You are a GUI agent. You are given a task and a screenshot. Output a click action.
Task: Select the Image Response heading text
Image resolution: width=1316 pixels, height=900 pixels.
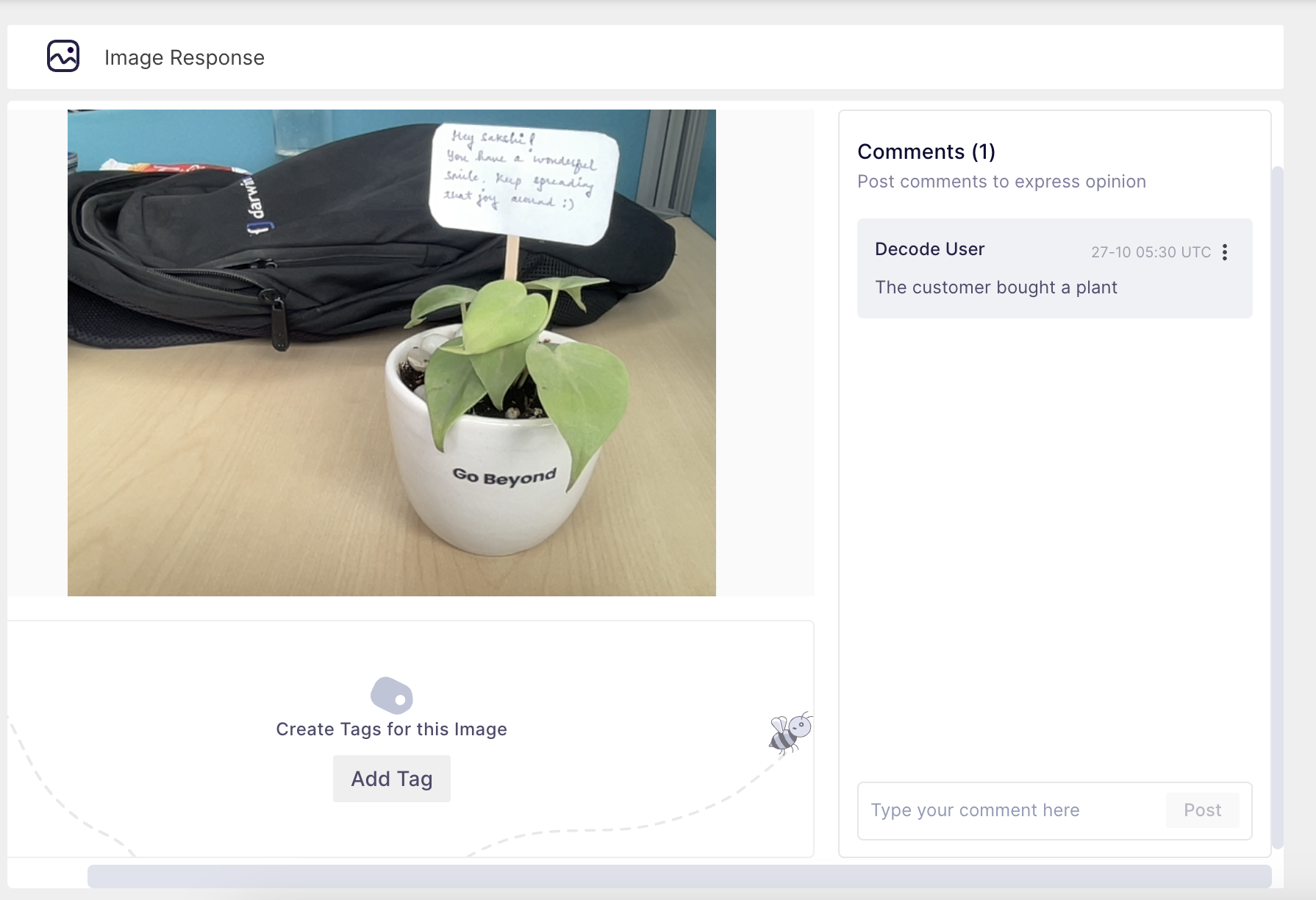tap(185, 57)
